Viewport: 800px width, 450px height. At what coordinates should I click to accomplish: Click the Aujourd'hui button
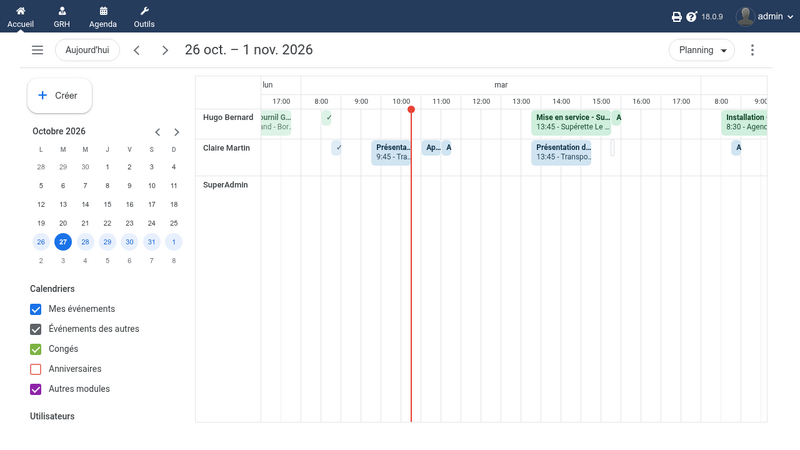[x=87, y=50]
